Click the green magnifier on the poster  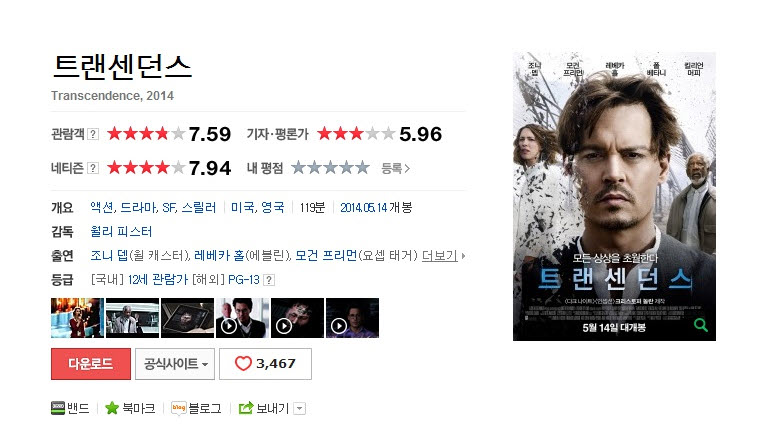[701, 325]
